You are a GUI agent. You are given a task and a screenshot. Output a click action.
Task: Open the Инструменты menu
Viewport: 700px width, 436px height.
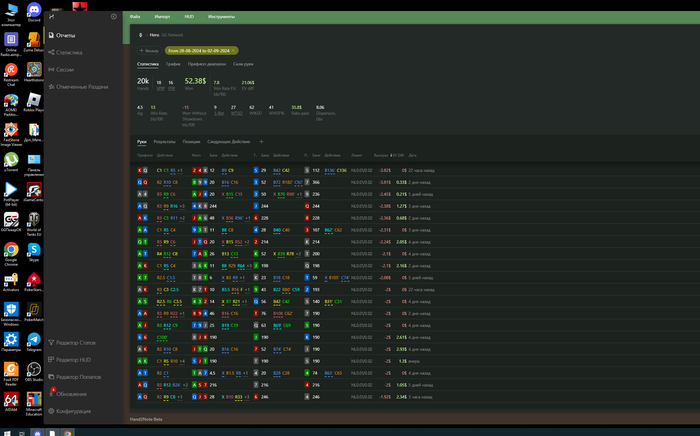click(221, 17)
